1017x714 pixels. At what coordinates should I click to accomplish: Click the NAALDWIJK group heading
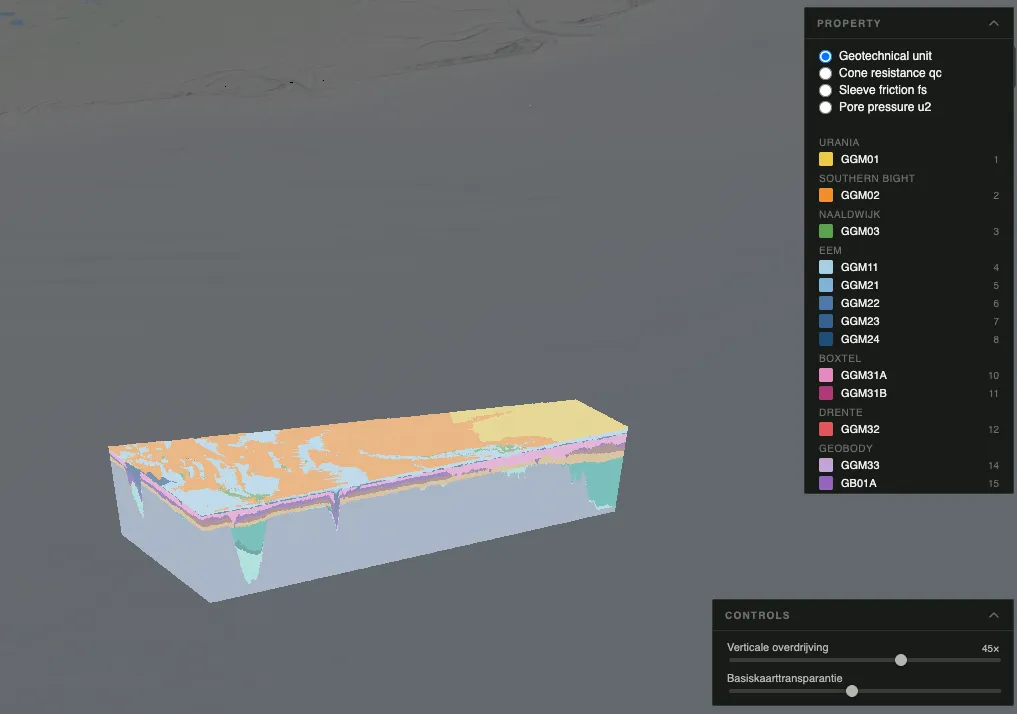(x=849, y=214)
